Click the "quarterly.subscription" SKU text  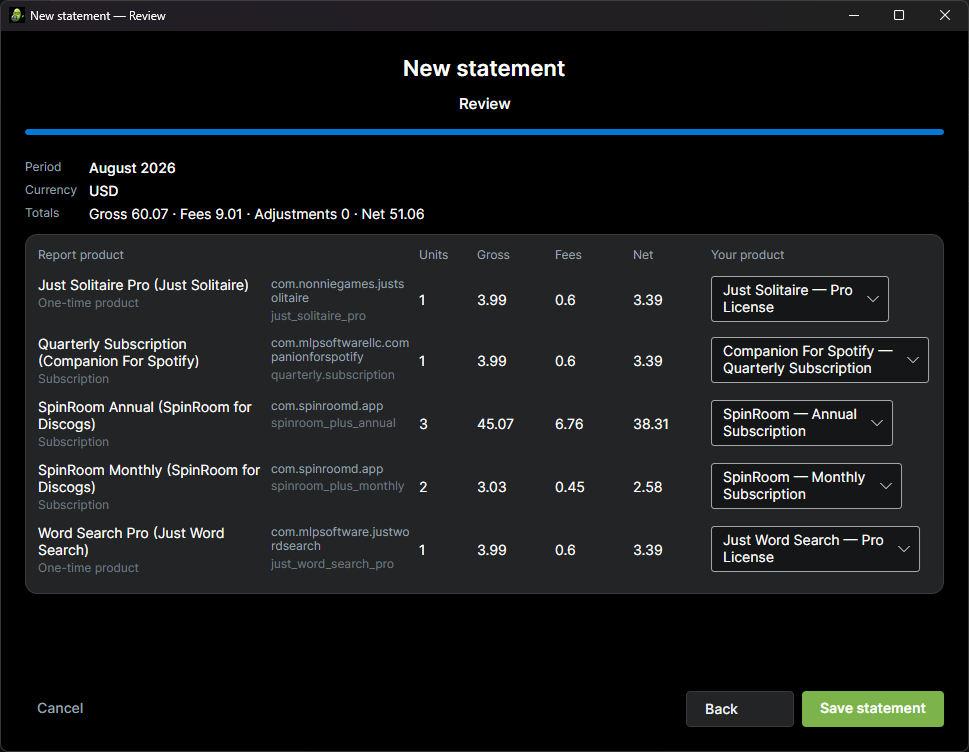[332, 375]
